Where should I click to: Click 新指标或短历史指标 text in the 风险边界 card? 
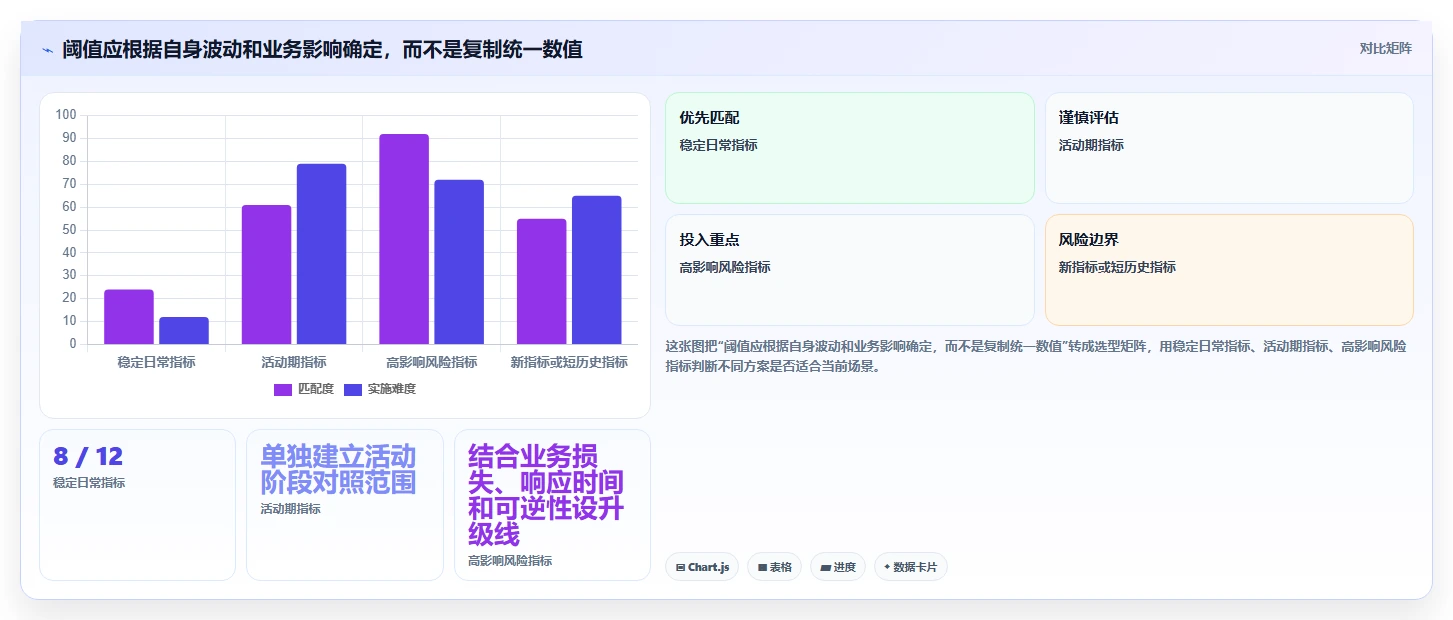(x=1117, y=267)
